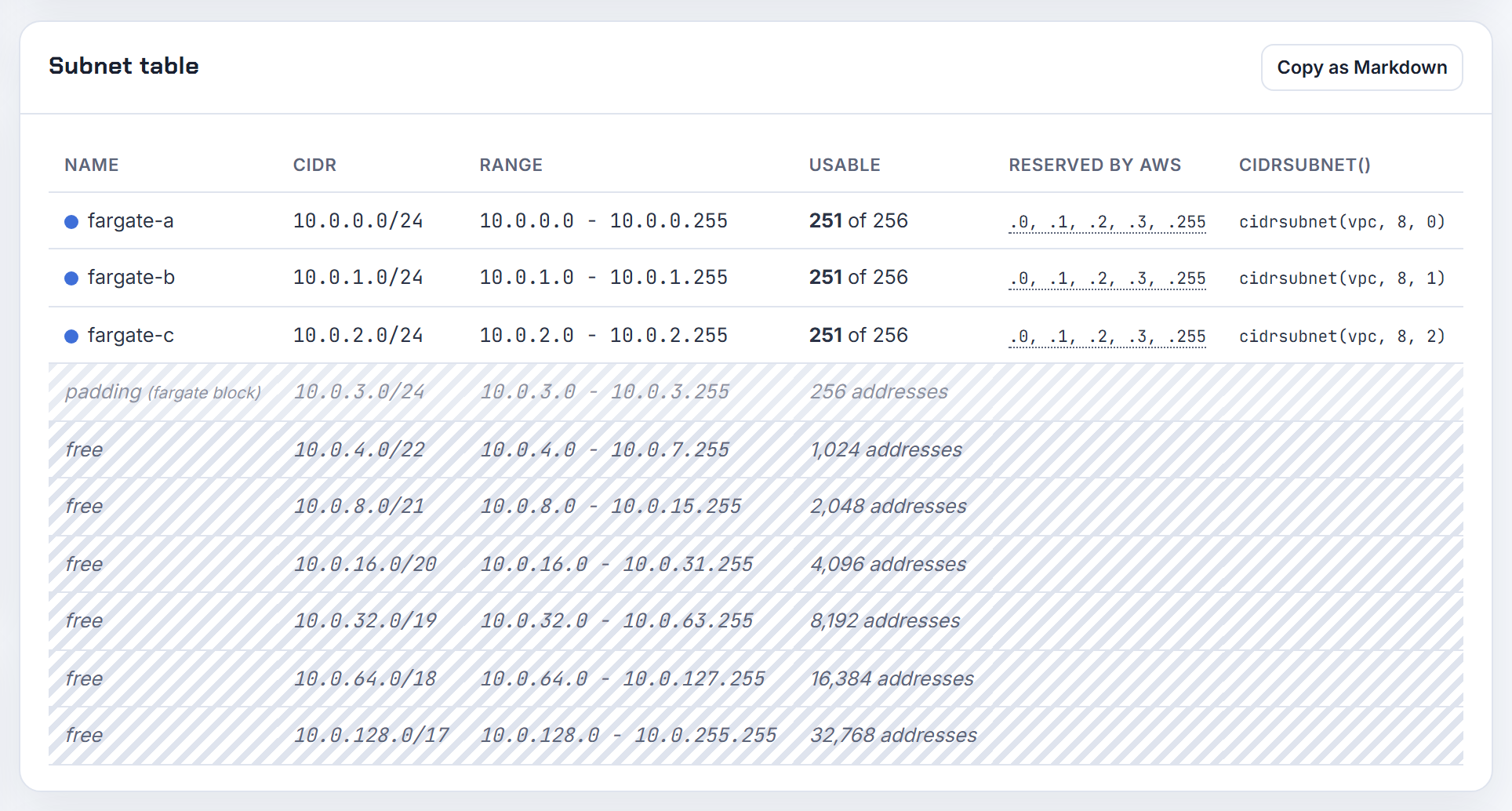Click the blue dot beside fargate-c
Image resolution: width=1512 pixels, height=811 pixels.
pos(71,336)
